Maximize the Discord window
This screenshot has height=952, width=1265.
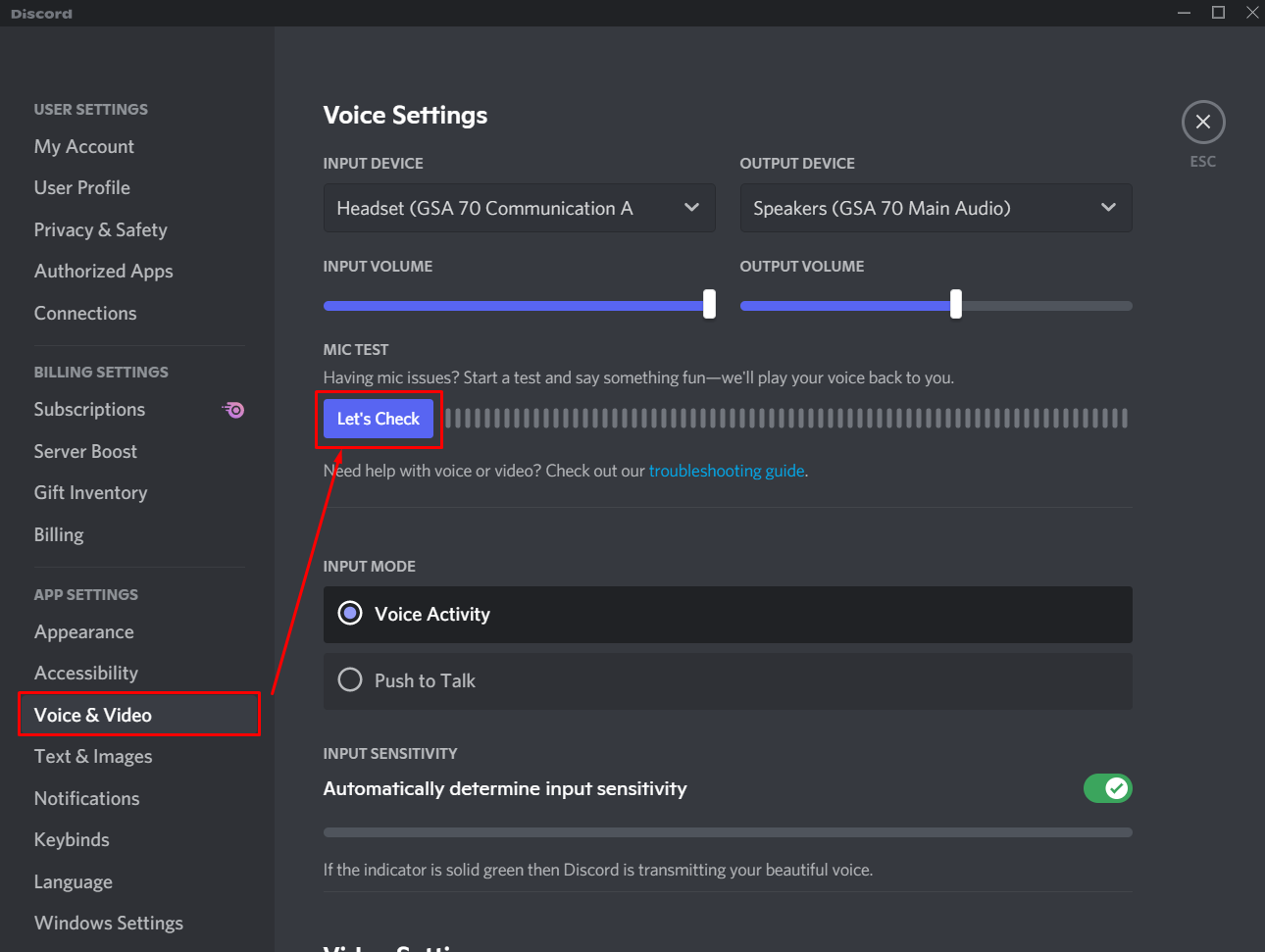click(1218, 13)
